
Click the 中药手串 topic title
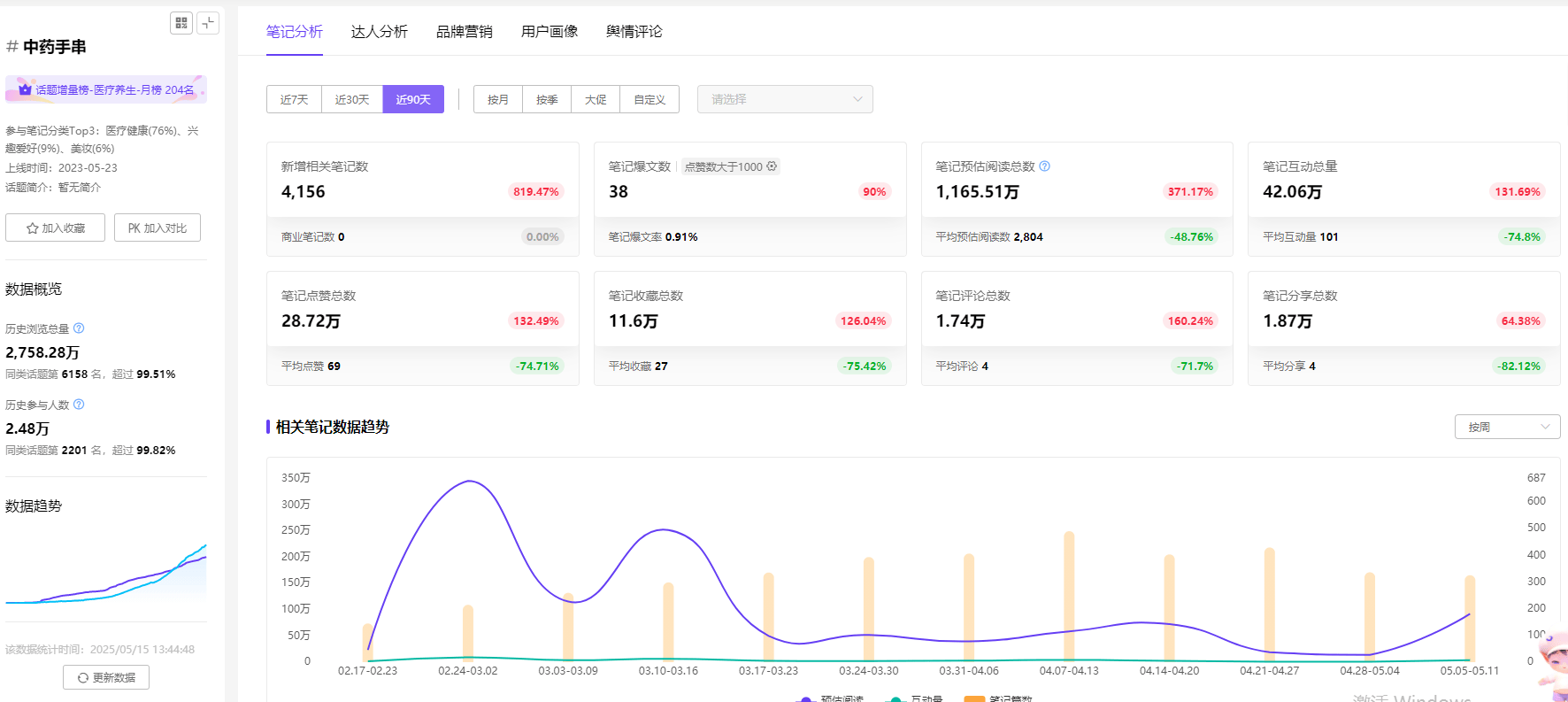(55, 47)
